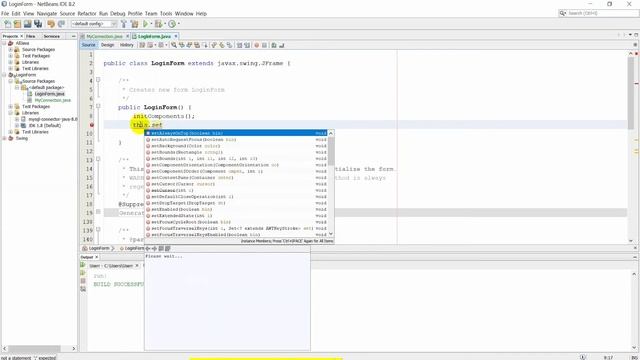This screenshot has width=640, height=360.
Task: Collapse the AllJava project node
Action: [x=4, y=43]
